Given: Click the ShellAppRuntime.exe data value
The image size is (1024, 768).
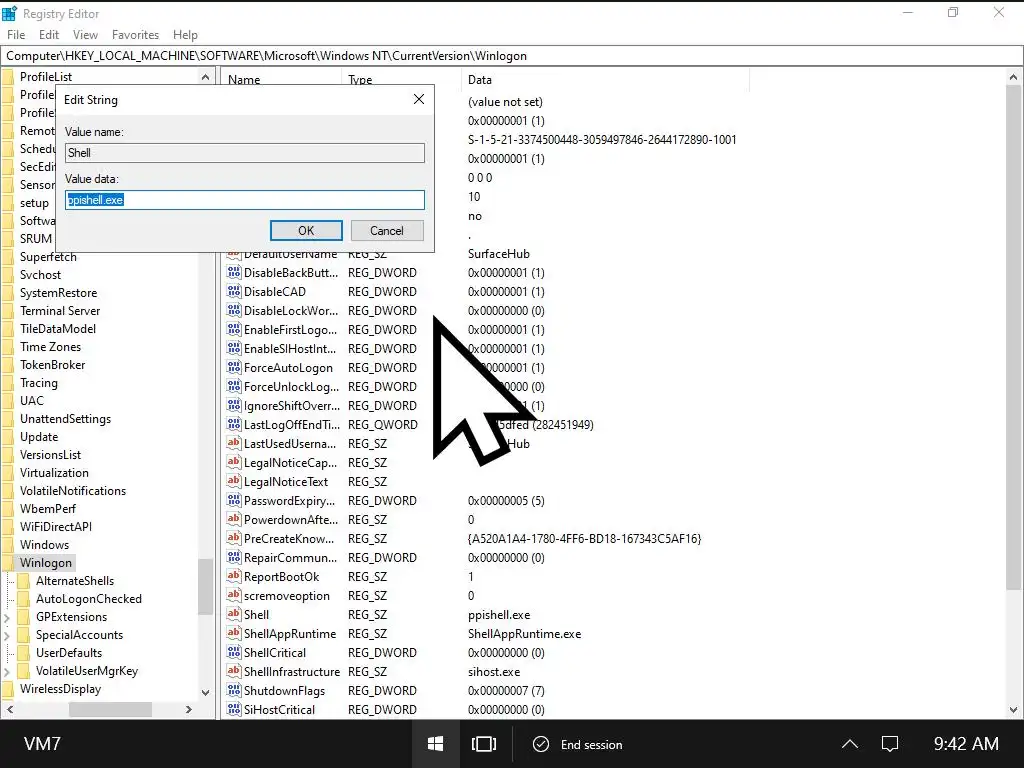Looking at the screenshot, I should coord(524,633).
